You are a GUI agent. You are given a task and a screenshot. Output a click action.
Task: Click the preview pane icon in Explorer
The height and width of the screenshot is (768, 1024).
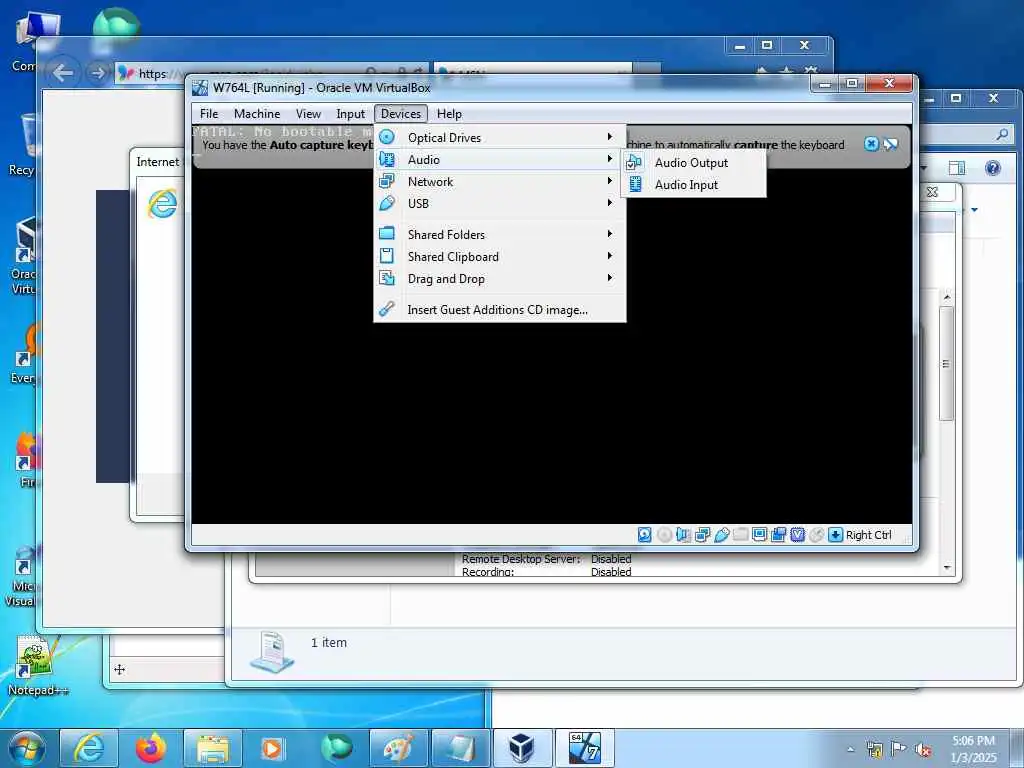click(957, 168)
